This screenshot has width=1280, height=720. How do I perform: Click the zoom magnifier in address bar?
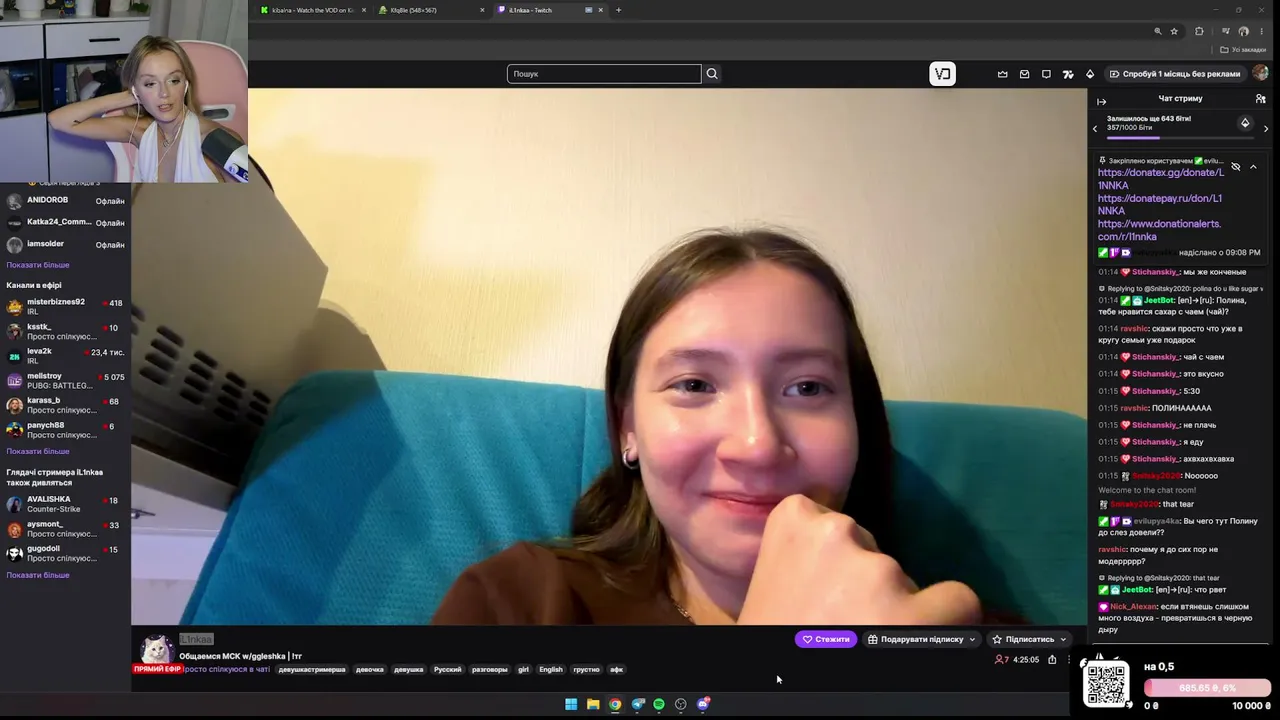pyautogui.click(x=1158, y=31)
